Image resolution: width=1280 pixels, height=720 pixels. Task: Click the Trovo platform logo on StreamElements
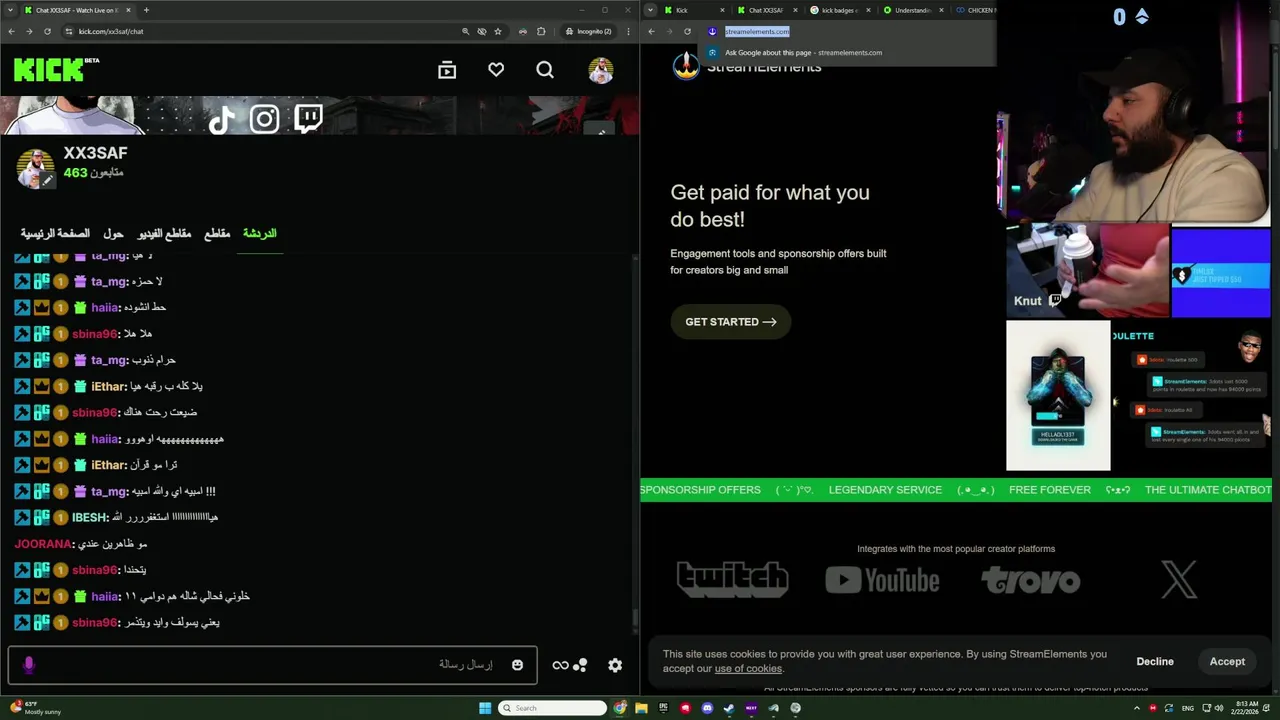tap(1030, 580)
